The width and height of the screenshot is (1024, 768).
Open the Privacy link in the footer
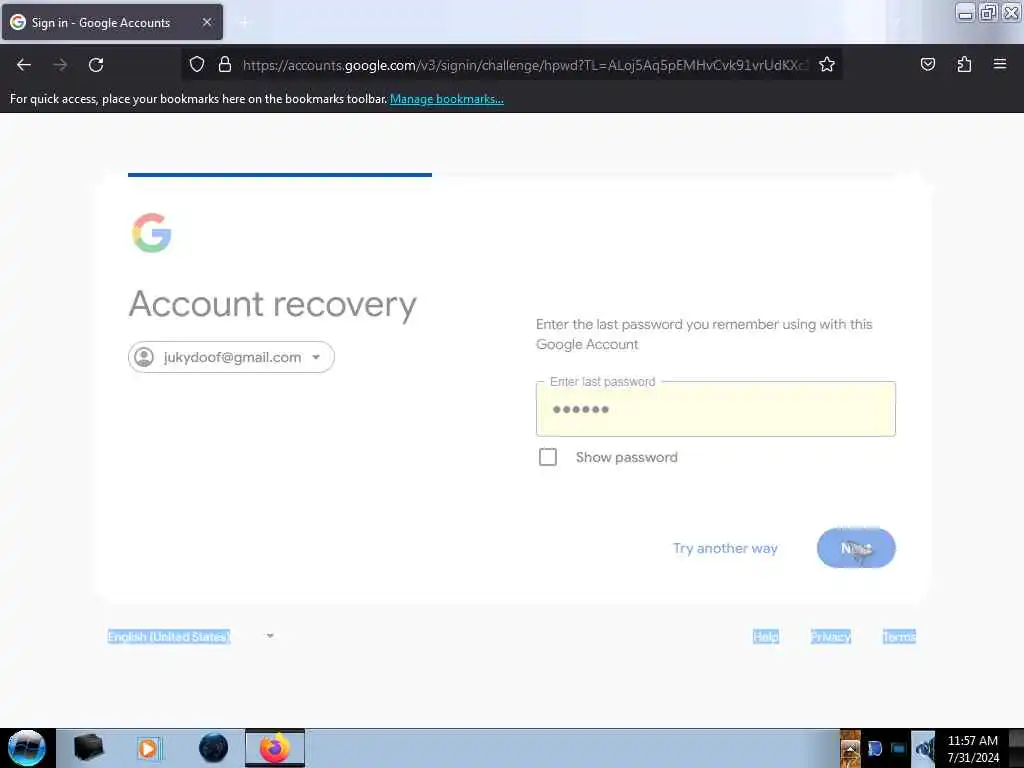[x=831, y=637]
